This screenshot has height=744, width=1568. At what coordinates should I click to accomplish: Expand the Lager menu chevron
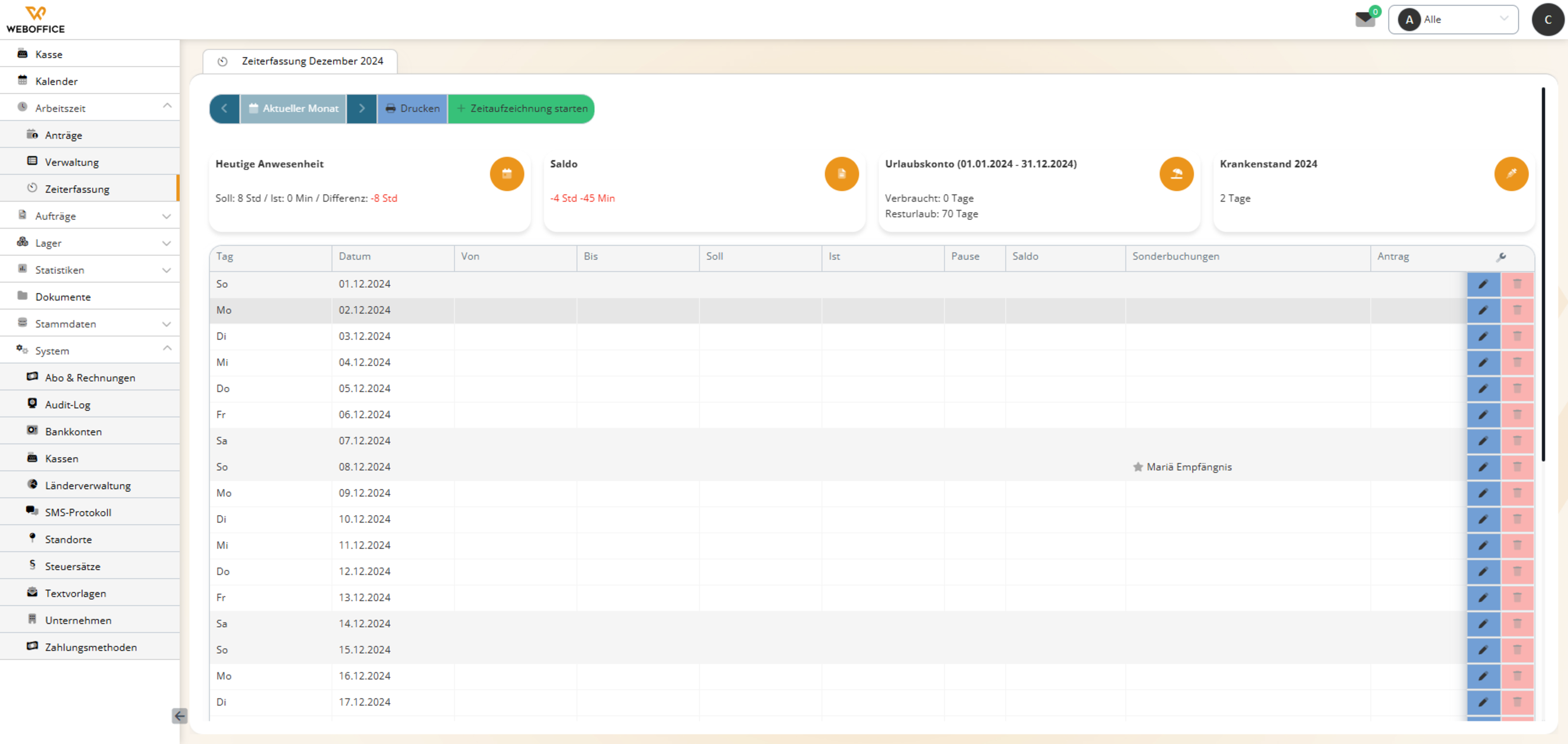pos(167,243)
